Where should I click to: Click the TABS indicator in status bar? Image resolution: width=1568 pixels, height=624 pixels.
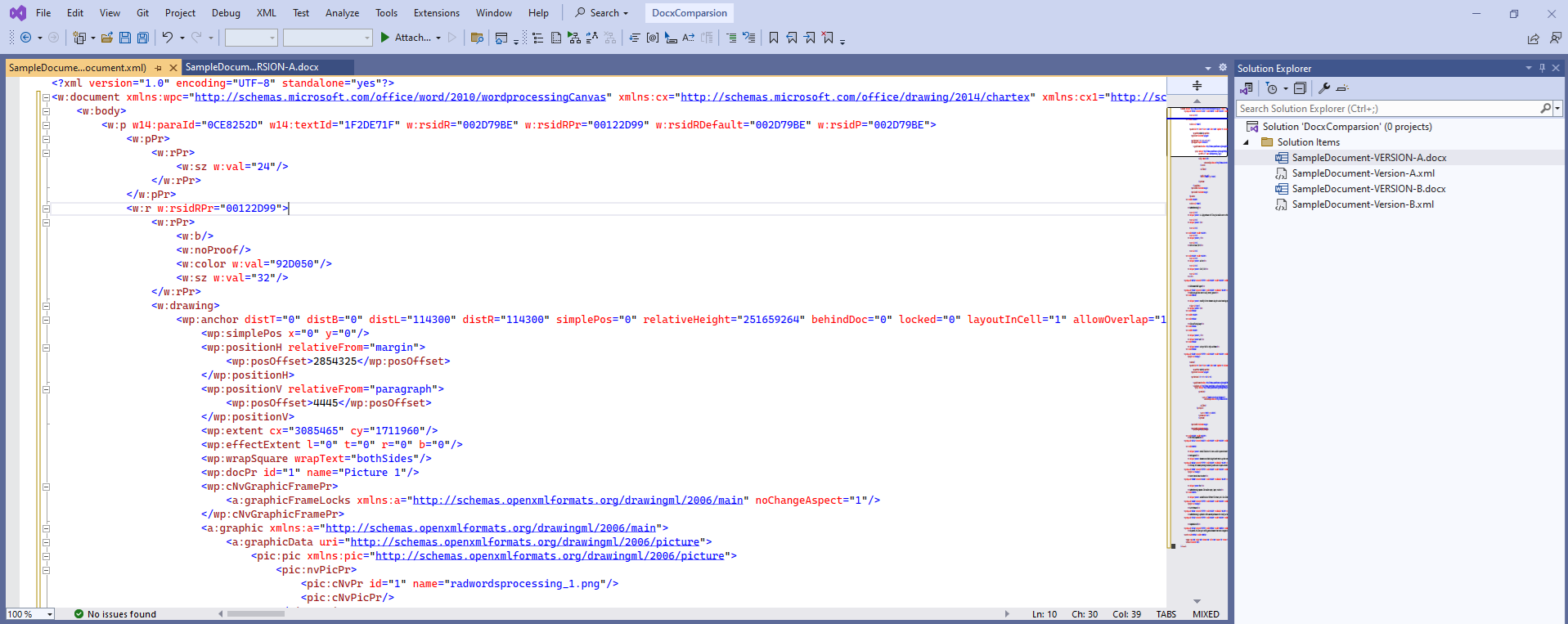tap(1166, 614)
